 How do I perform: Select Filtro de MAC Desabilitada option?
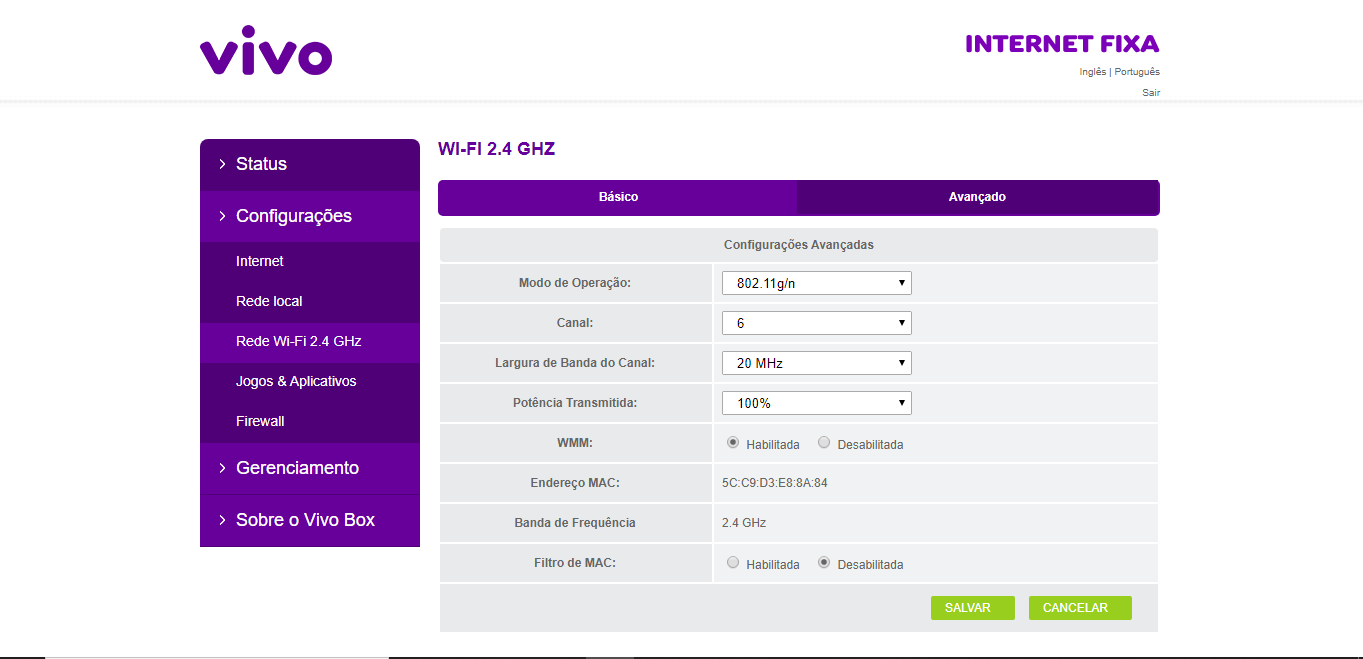[x=824, y=563]
